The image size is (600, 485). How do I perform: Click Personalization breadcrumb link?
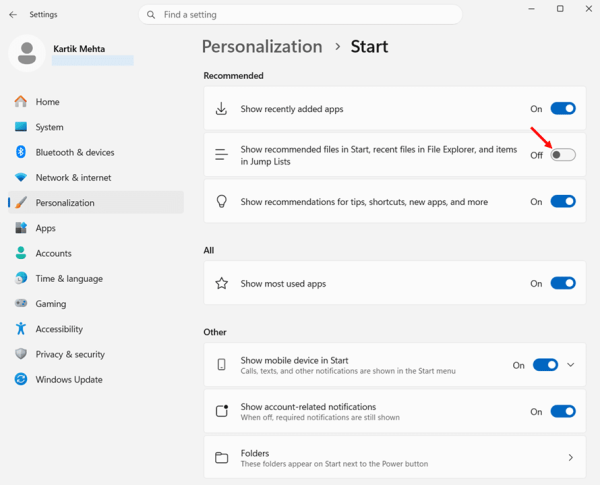point(262,47)
